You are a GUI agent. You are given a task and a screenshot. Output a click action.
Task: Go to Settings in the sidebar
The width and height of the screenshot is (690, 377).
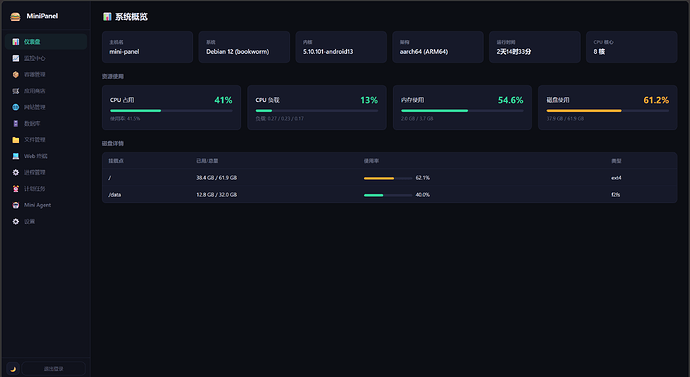(x=46, y=221)
